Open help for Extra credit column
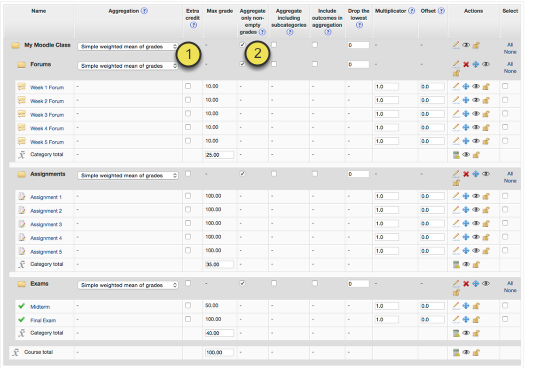 194,25
